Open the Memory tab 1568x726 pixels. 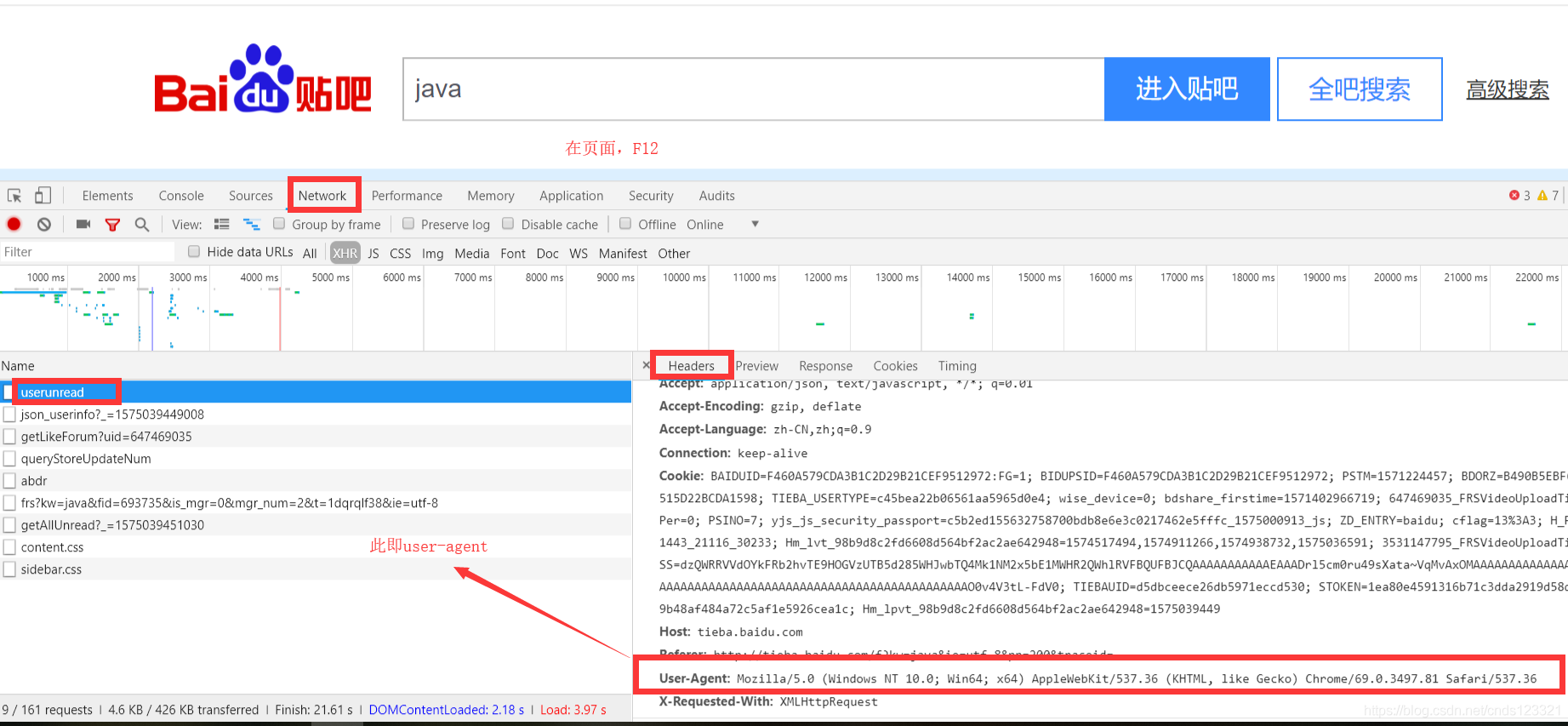(491, 196)
